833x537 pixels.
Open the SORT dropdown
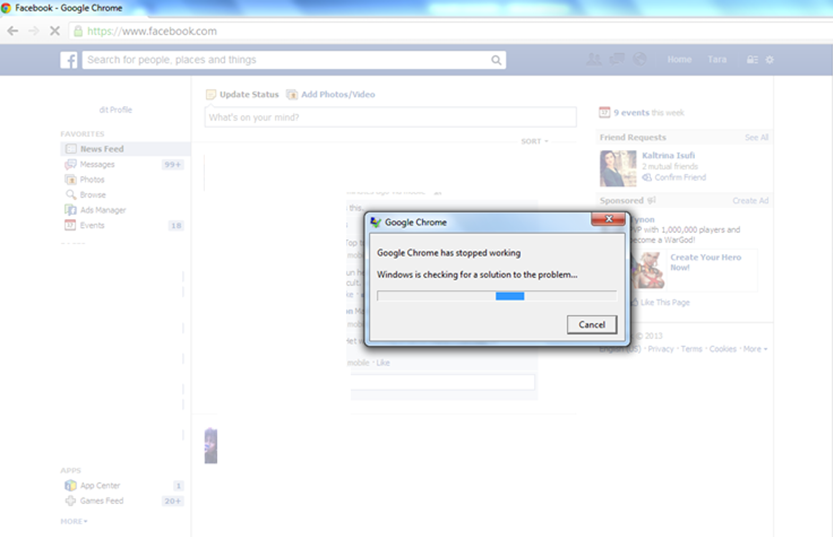(x=534, y=141)
